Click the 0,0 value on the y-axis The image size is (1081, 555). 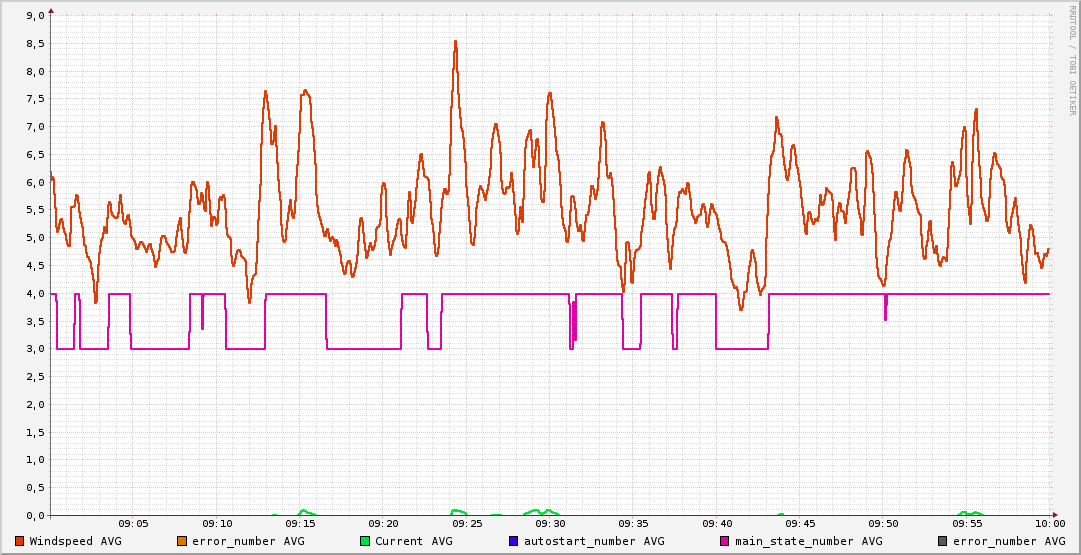(34, 516)
